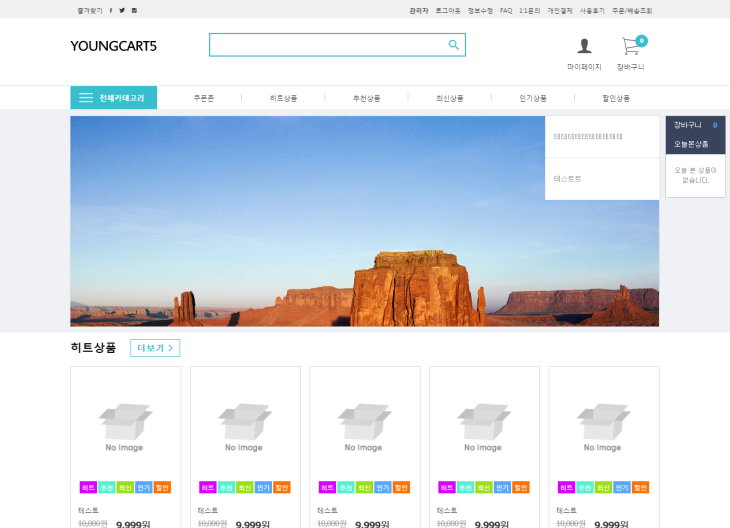Open the 할인상품 menu item
This screenshot has width=730, height=528.
pyautogui.click(x=616, y=98)
